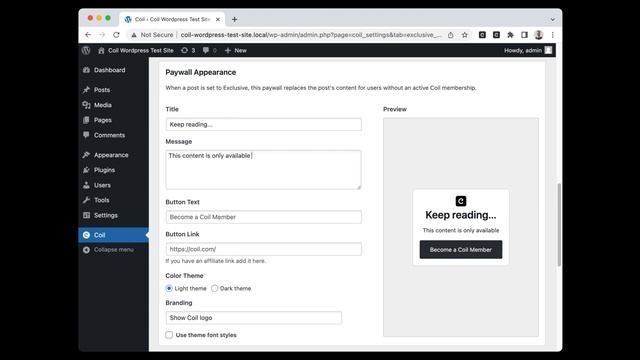Select Coil in sidebar menu

coord(113,235)
